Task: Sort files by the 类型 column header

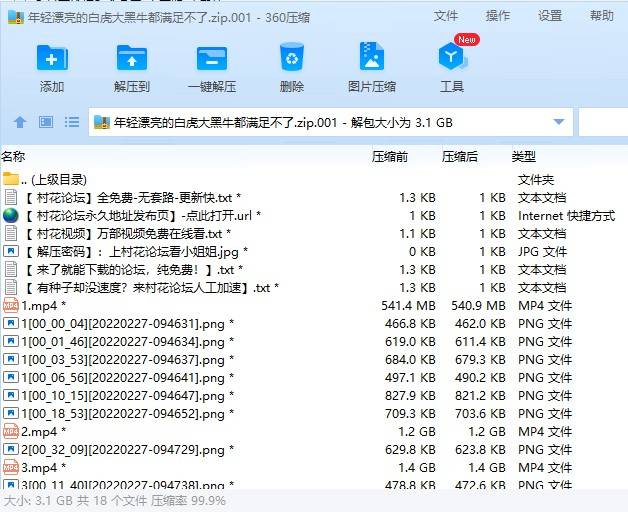Action: click(524, 157)
